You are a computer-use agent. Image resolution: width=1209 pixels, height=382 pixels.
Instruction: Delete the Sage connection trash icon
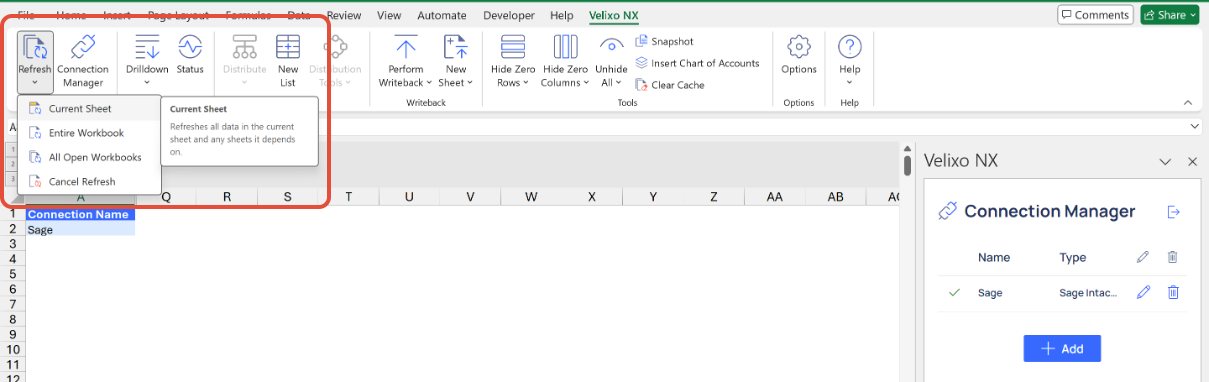(x=1173, y=292)
